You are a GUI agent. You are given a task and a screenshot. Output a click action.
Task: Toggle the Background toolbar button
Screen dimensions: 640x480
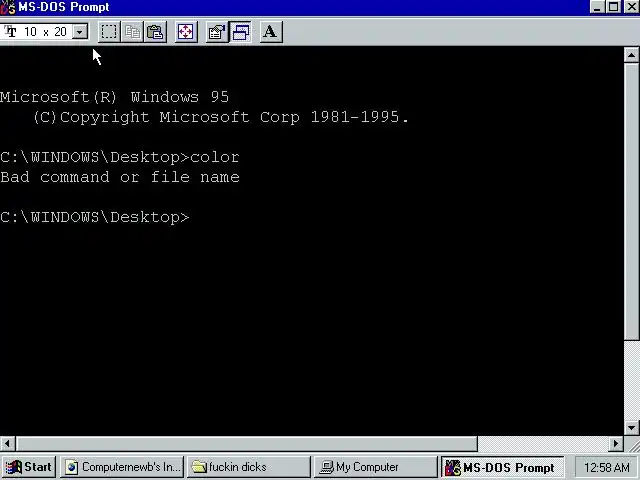(240, 32)
